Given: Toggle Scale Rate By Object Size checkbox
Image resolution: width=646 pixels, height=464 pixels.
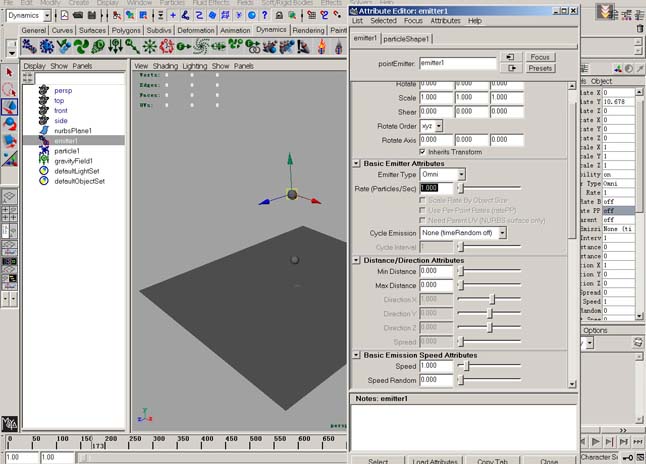Looking at the screenshot, I should 422,200.
